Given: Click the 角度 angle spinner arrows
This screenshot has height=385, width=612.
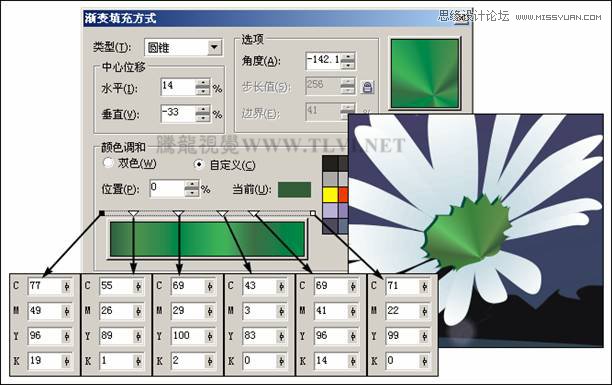Looking at the screenshot, I should [x=347, y=61].
